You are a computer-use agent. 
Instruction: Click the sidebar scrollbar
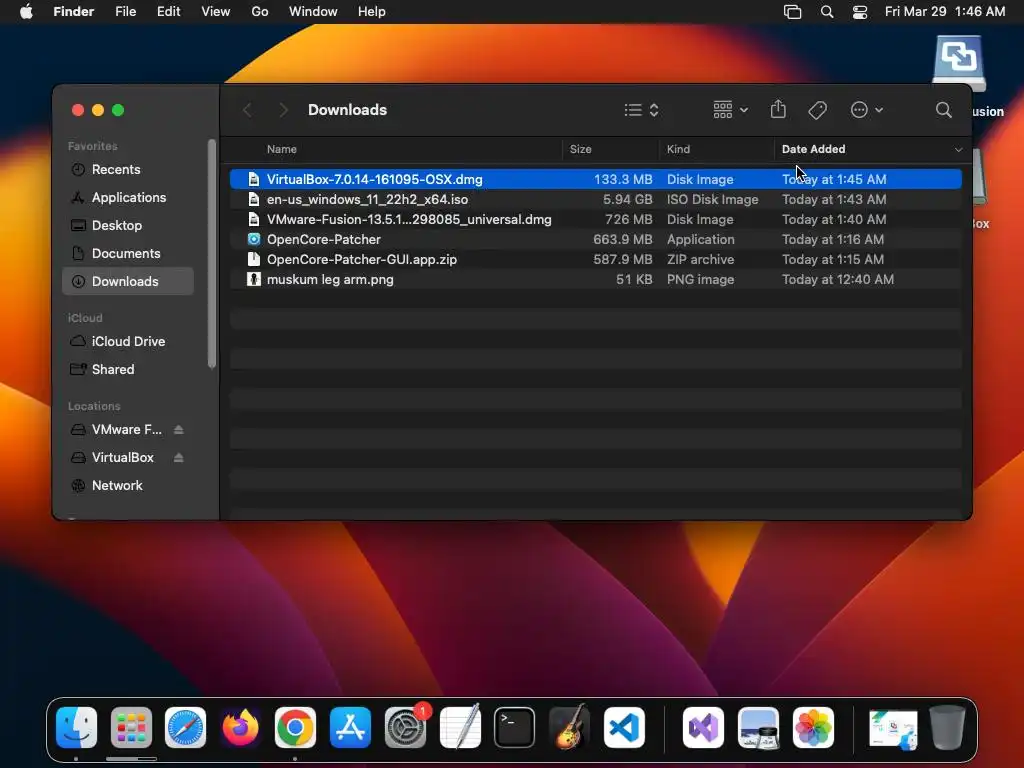[212, 254]
